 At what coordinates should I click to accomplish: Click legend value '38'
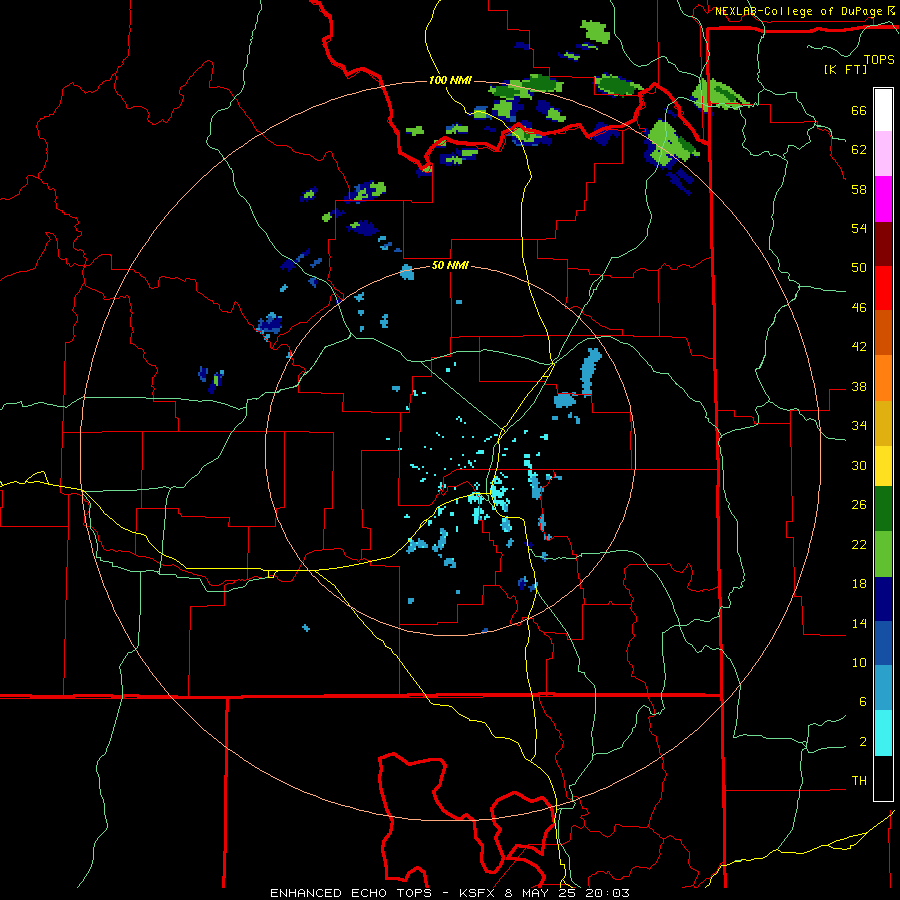click(x=859, y=387)
